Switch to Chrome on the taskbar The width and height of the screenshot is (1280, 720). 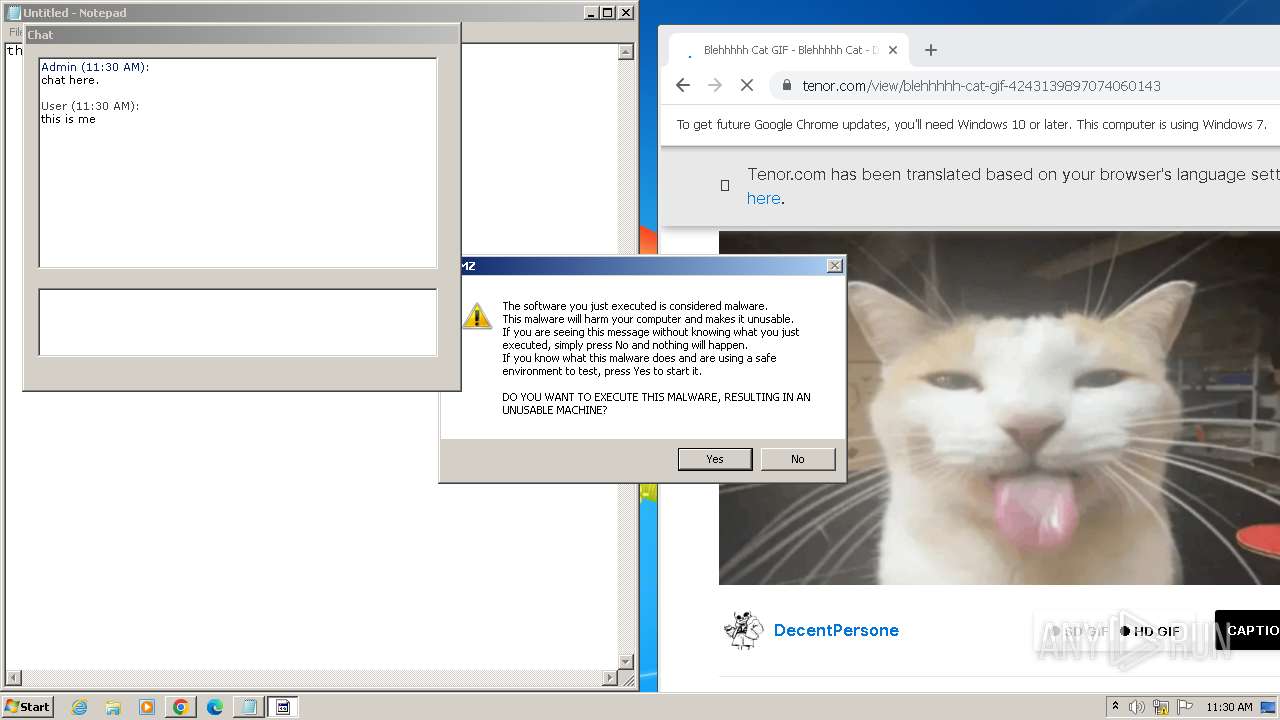click(x=181, y=707)
